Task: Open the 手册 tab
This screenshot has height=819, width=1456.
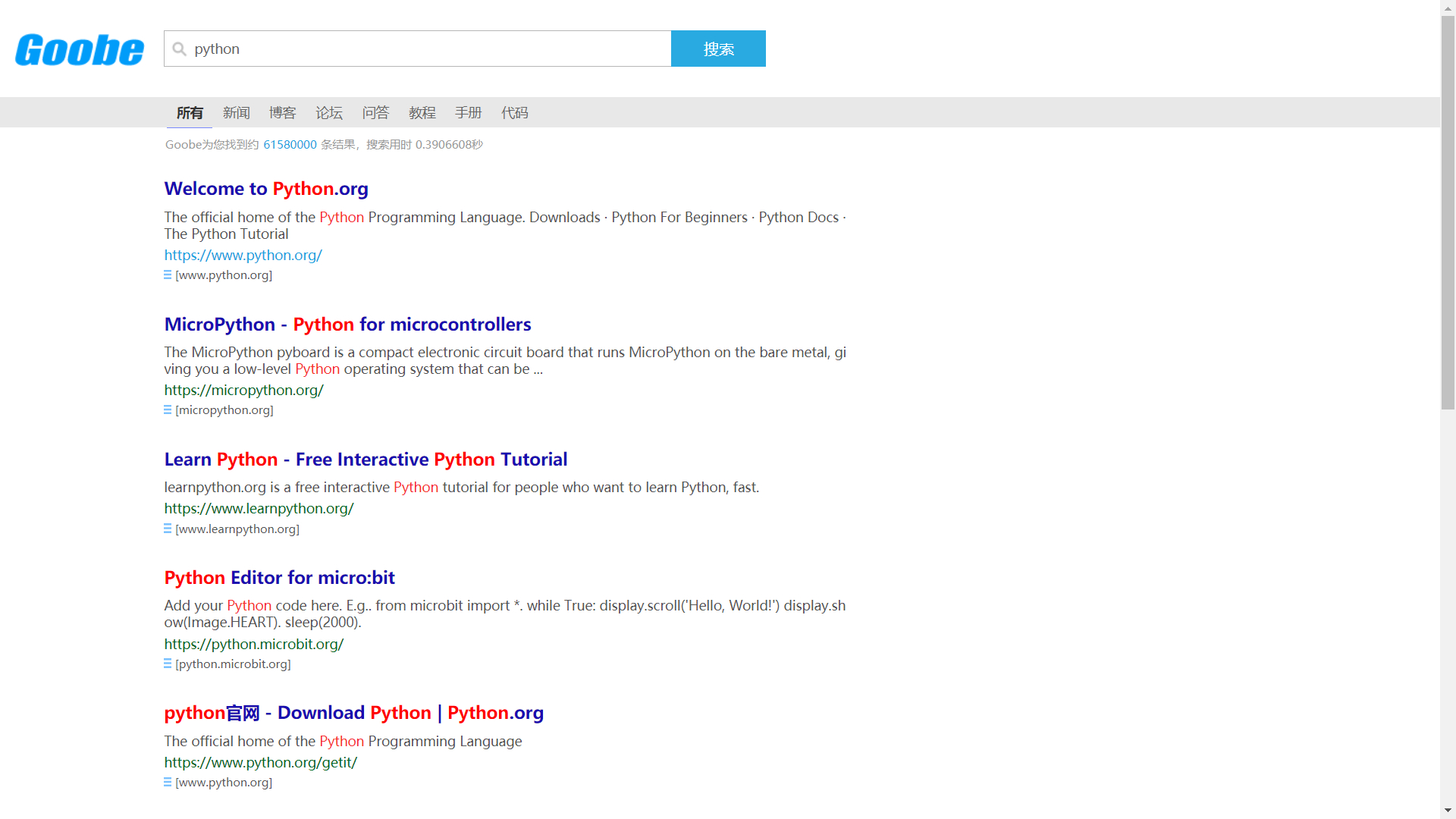Action: click(468, 112)
